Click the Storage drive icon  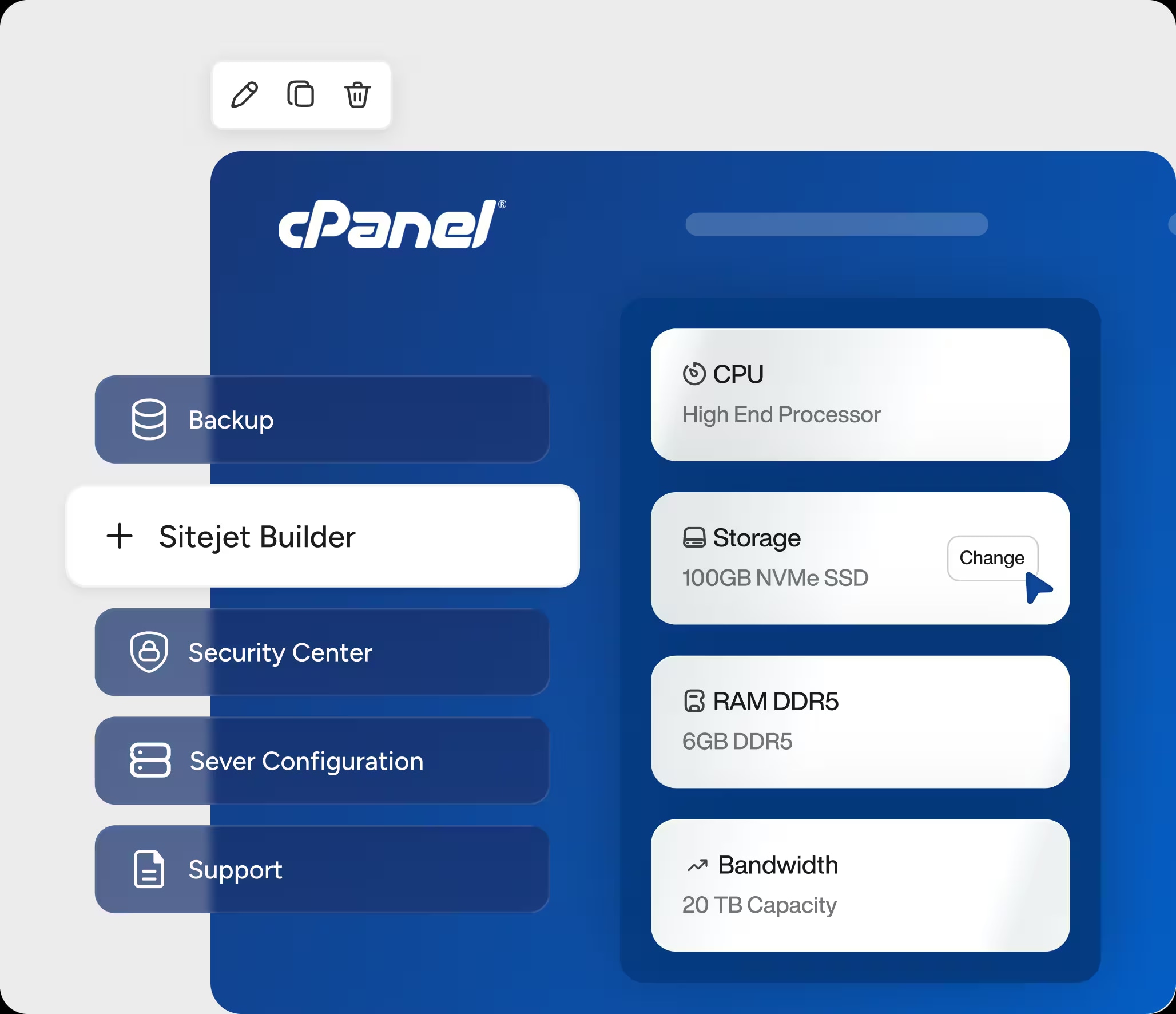[x=694, y=538]
